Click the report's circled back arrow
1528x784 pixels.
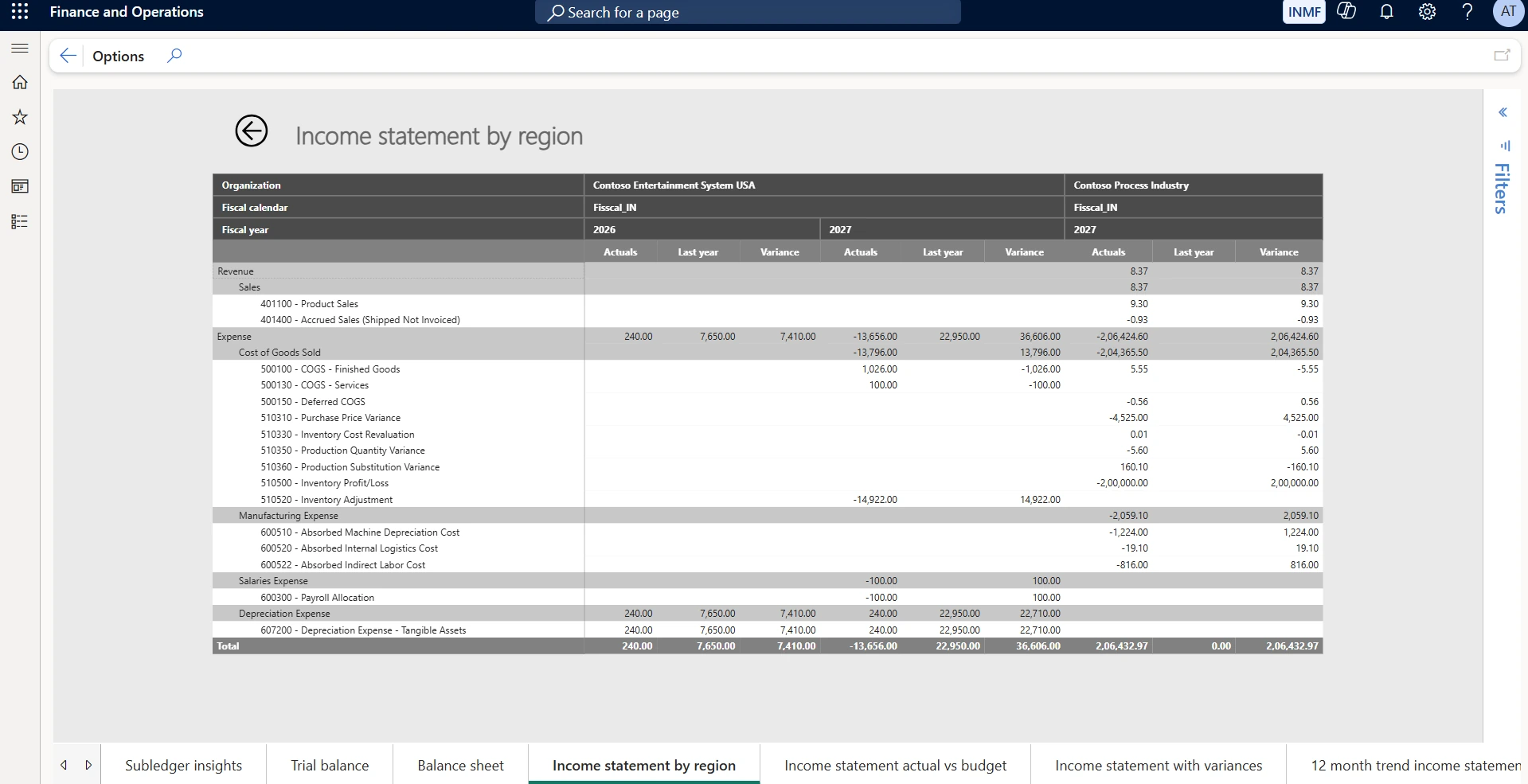click(252, 131)
